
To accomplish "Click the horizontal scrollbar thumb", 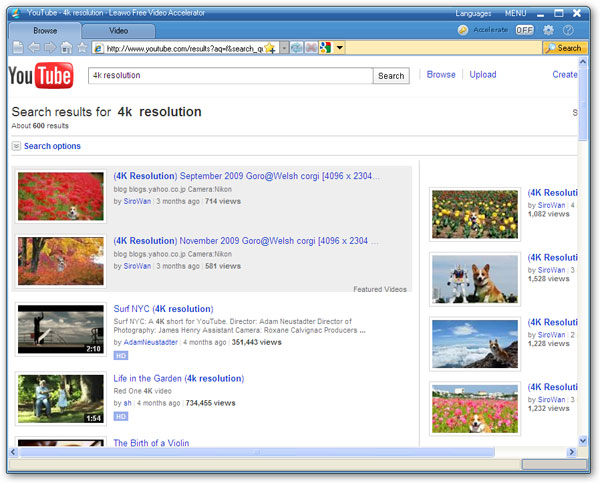I will click(x=256, y=452).
